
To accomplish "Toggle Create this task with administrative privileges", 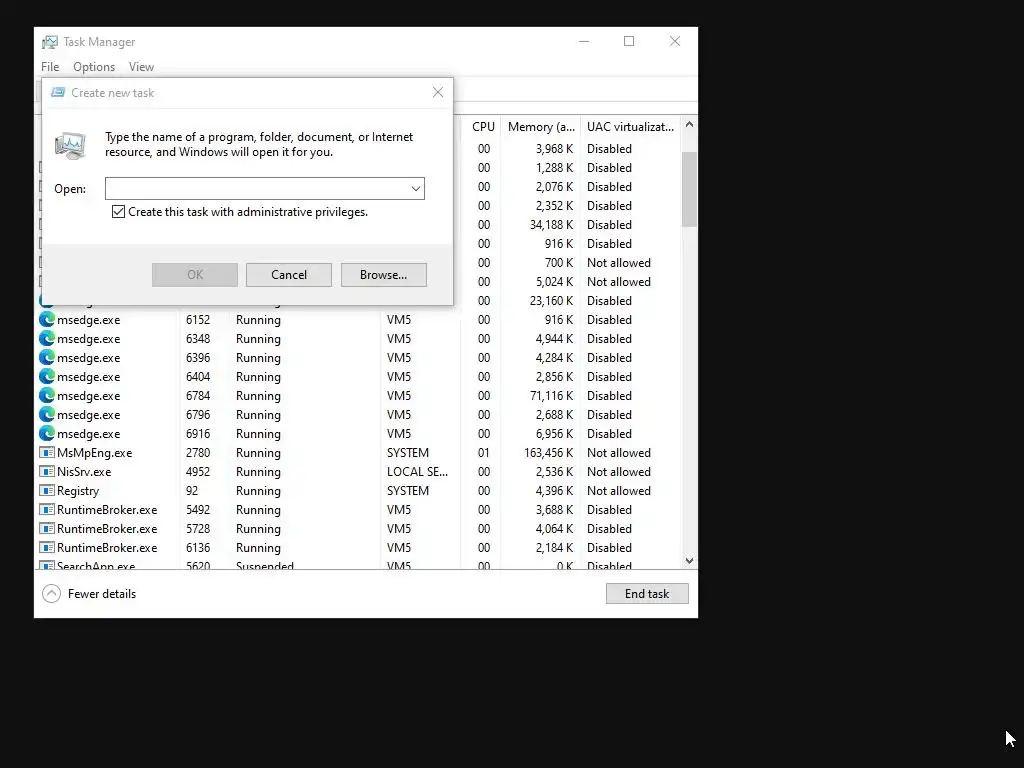I will point(118,212).
